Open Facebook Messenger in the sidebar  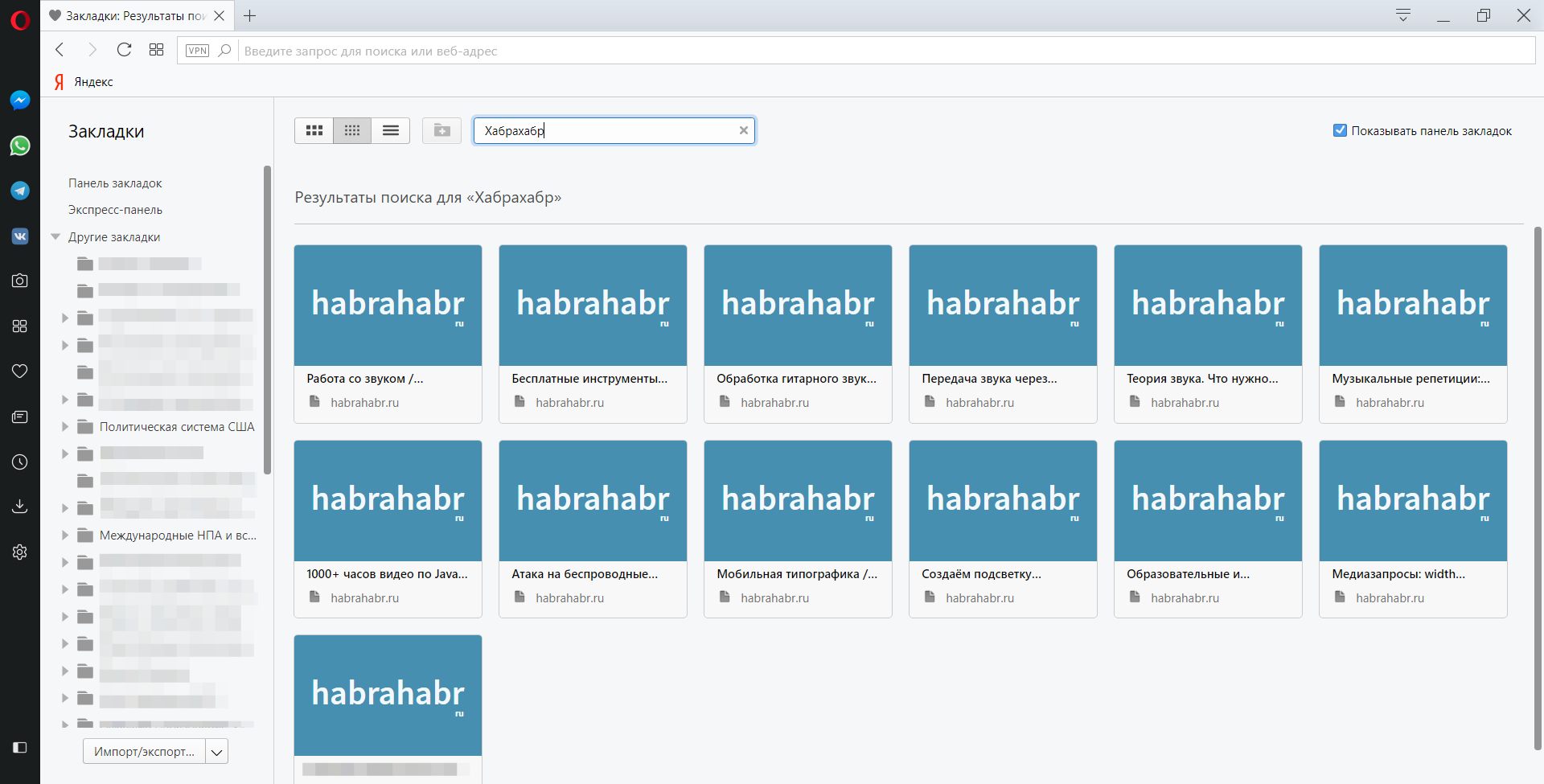pos(20,100)
